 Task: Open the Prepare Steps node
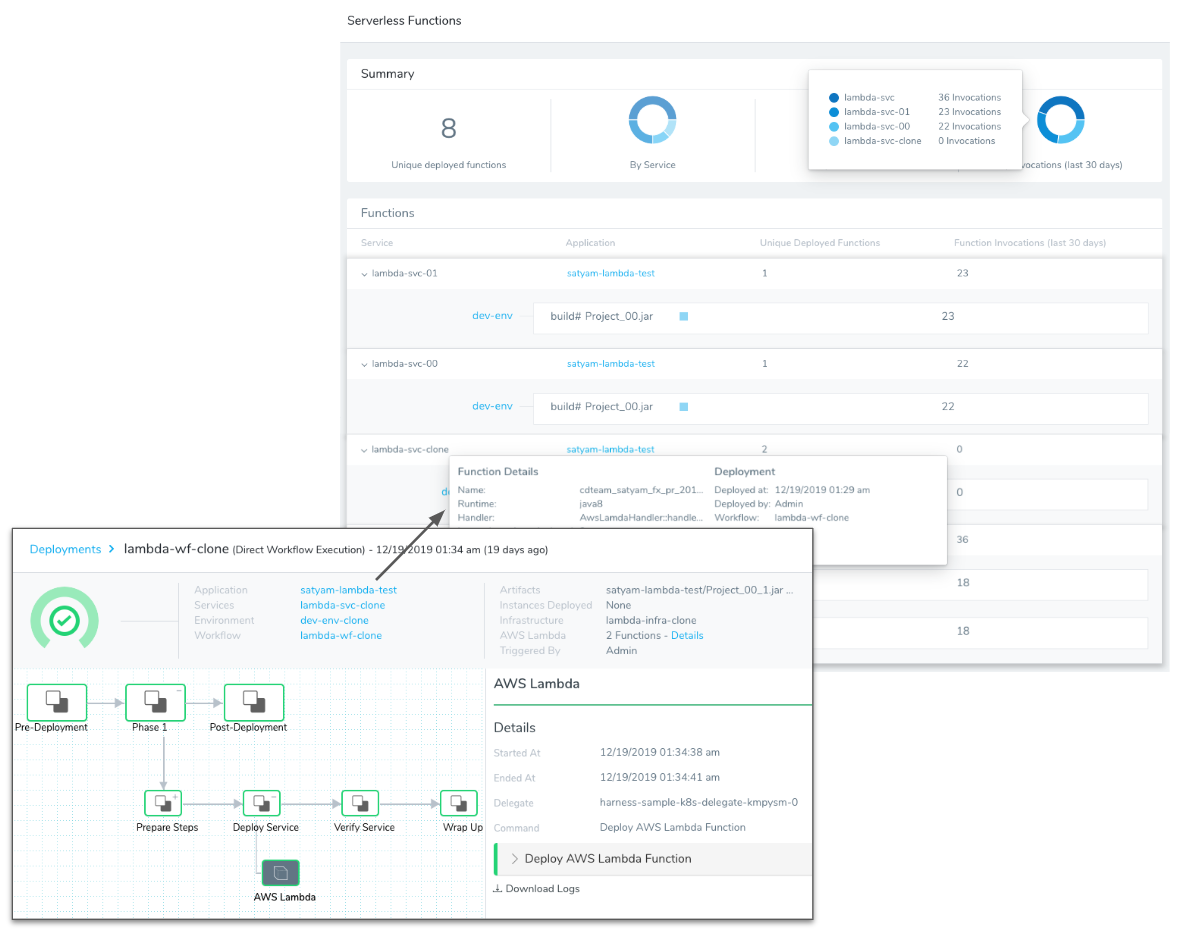(163, 803)
